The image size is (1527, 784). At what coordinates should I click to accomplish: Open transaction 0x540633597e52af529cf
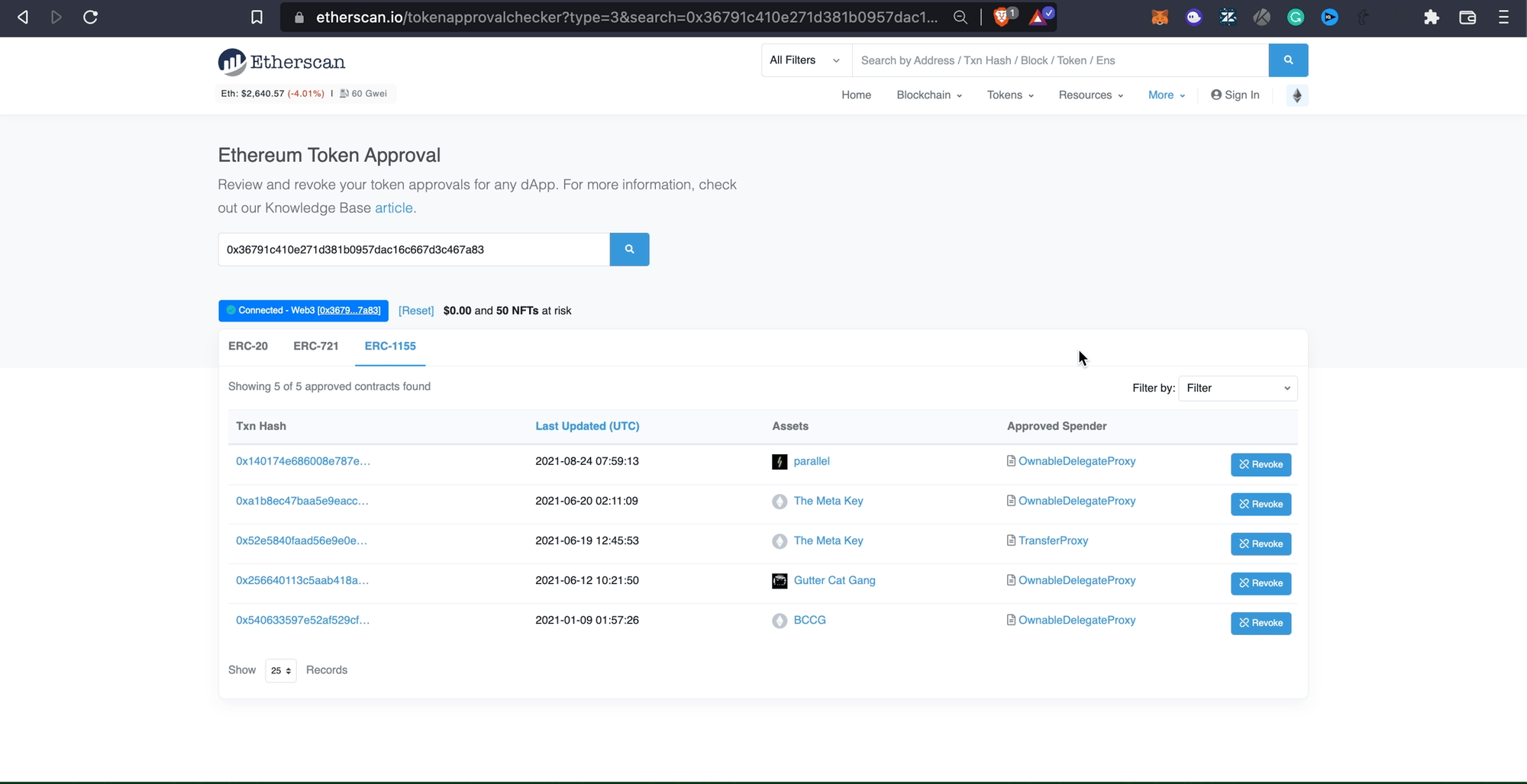[x=303, y=620]
